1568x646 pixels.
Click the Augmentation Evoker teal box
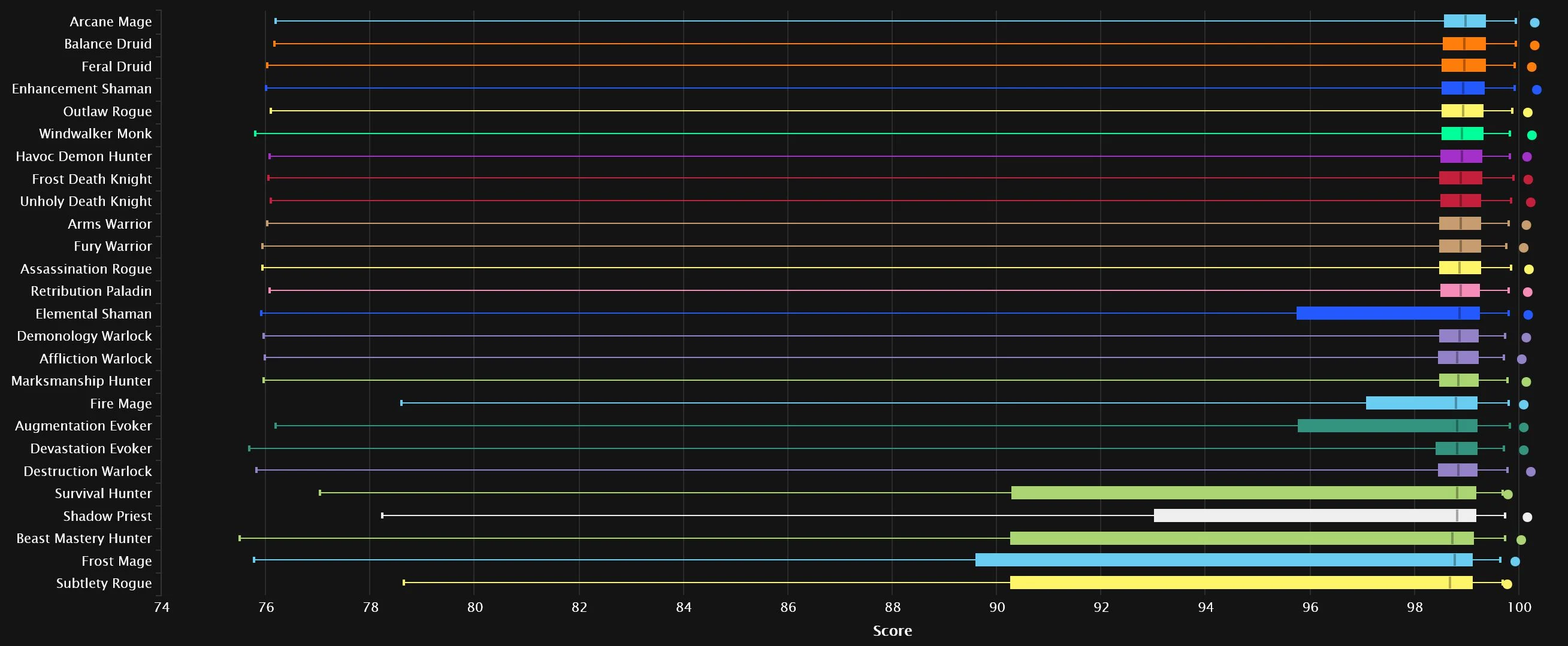tap(1387, 426)
